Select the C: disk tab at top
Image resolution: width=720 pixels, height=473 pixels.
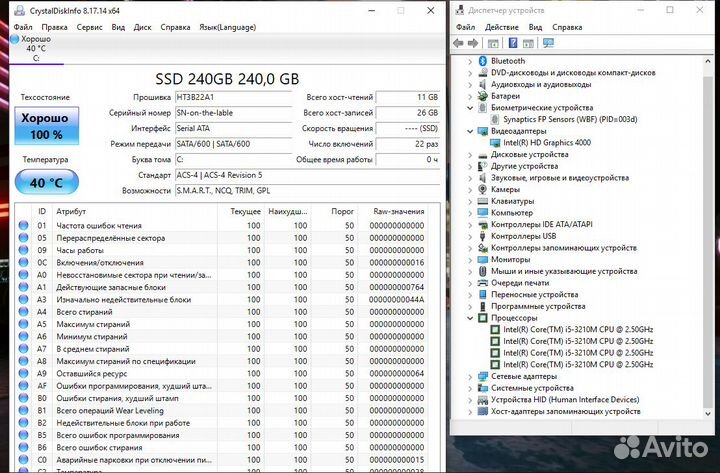pos(36,48)
